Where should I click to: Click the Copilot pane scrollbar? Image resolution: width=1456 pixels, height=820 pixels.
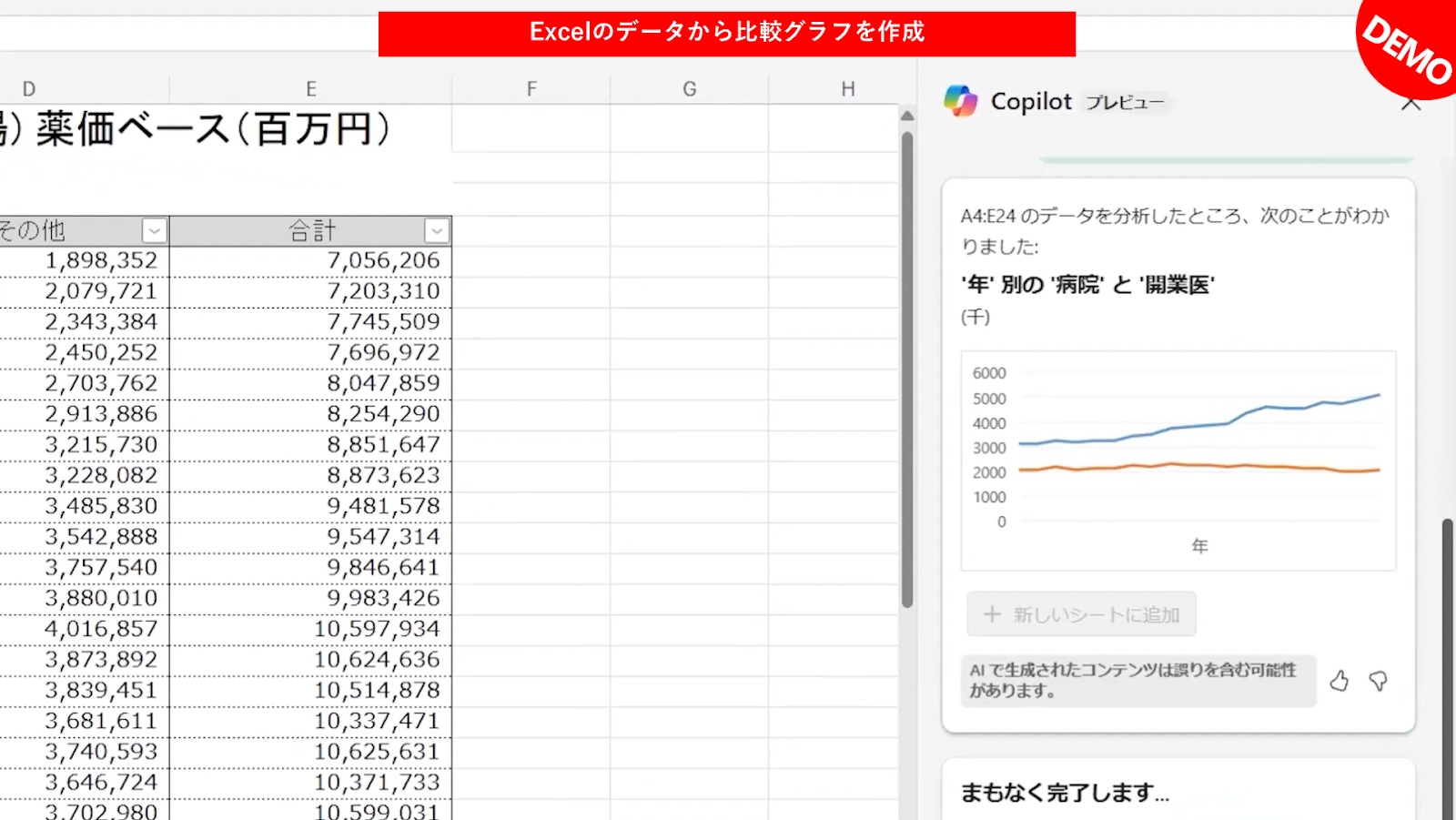coord(1448,664)
